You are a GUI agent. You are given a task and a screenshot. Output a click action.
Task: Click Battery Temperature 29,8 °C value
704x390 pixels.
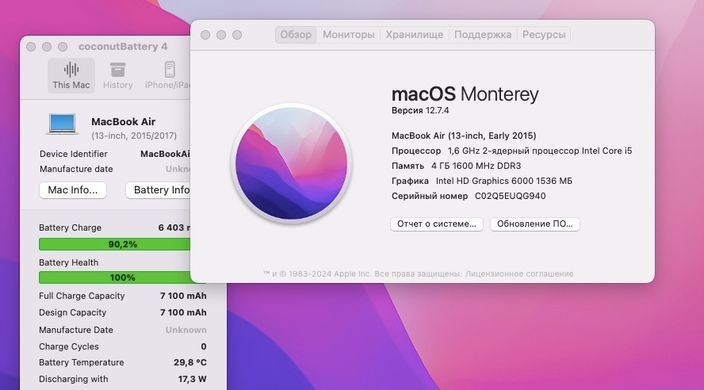point(190,363)
